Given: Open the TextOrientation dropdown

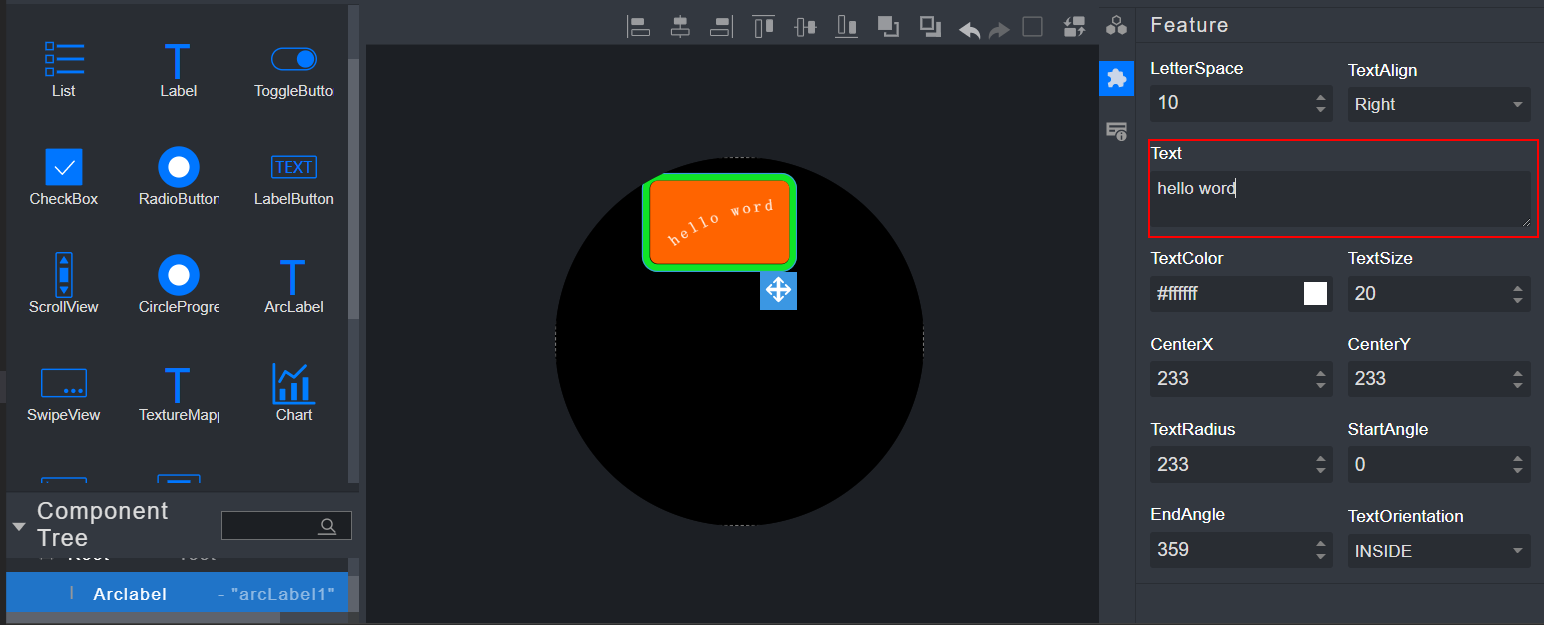Looking at the screenshot, I should click(1438, 551).
